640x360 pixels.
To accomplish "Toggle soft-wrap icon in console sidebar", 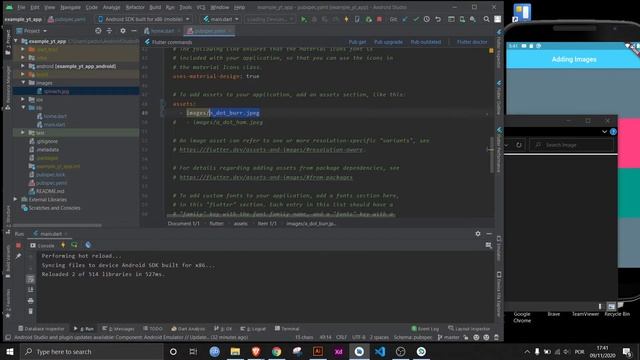I will click(x=31, y=279).
